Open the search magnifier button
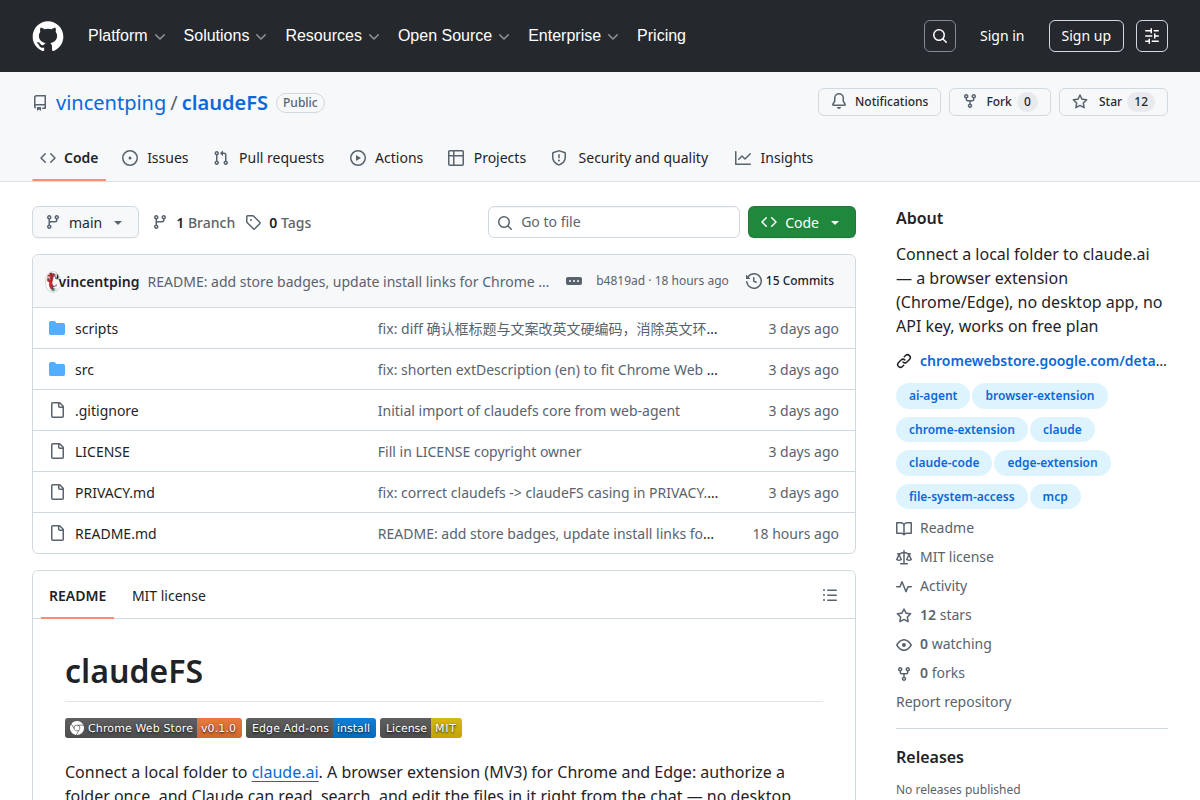Image resolution: width=1200 pixels, height=800 pixels. pos(940,36)
